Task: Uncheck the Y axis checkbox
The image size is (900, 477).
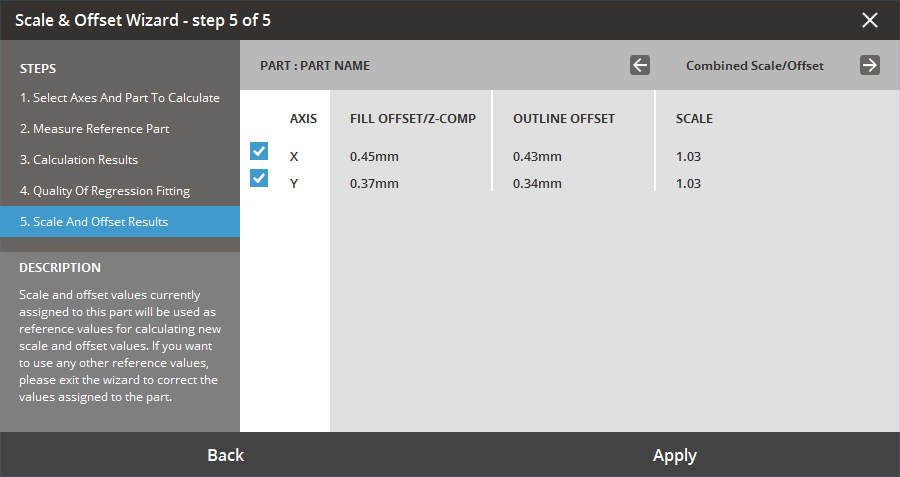Action: coord(259,178)
